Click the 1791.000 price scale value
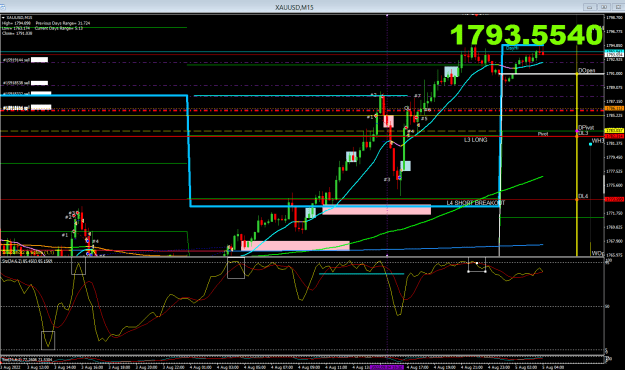The width and height of the screenshot is (625, 370). pos(614,73)
